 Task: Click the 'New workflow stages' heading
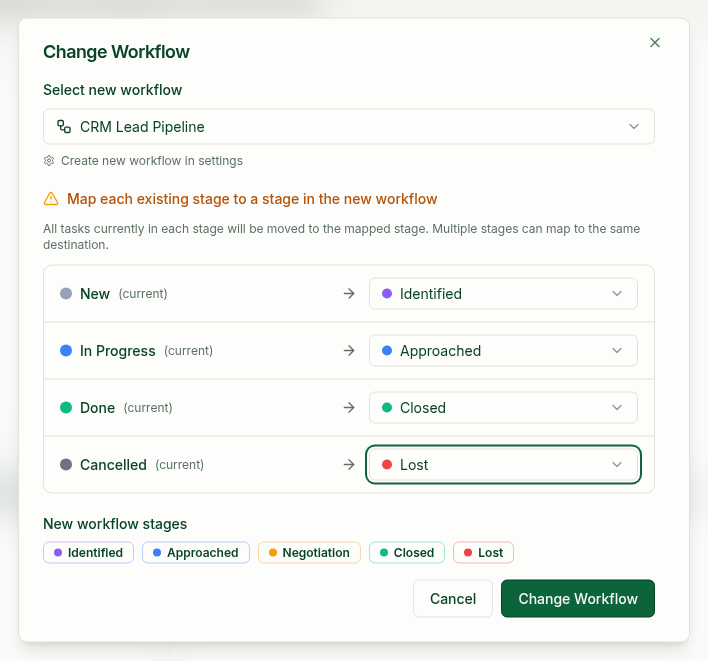[x=115, y=524]
